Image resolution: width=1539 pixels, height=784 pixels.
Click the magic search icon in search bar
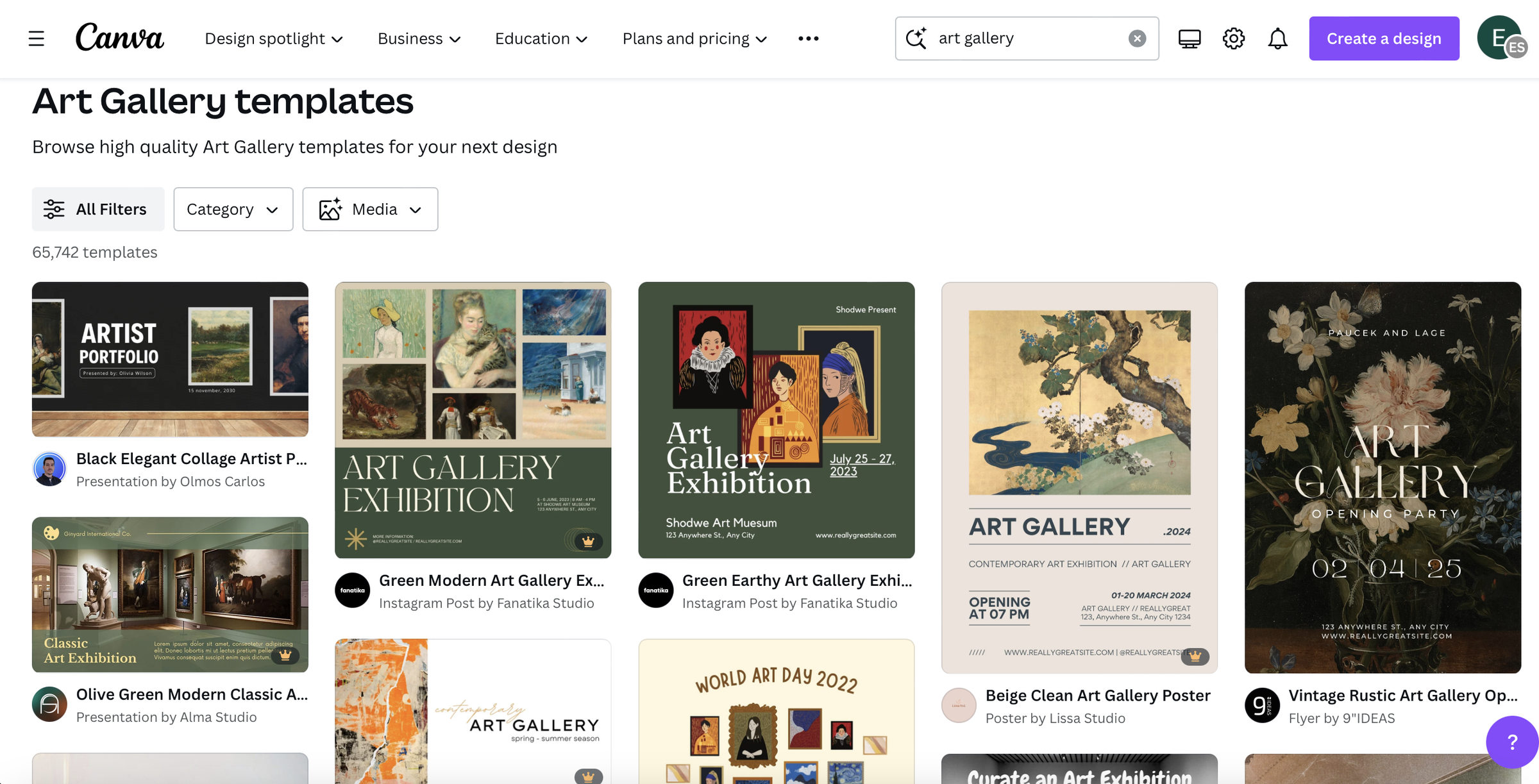click(917, 38)
